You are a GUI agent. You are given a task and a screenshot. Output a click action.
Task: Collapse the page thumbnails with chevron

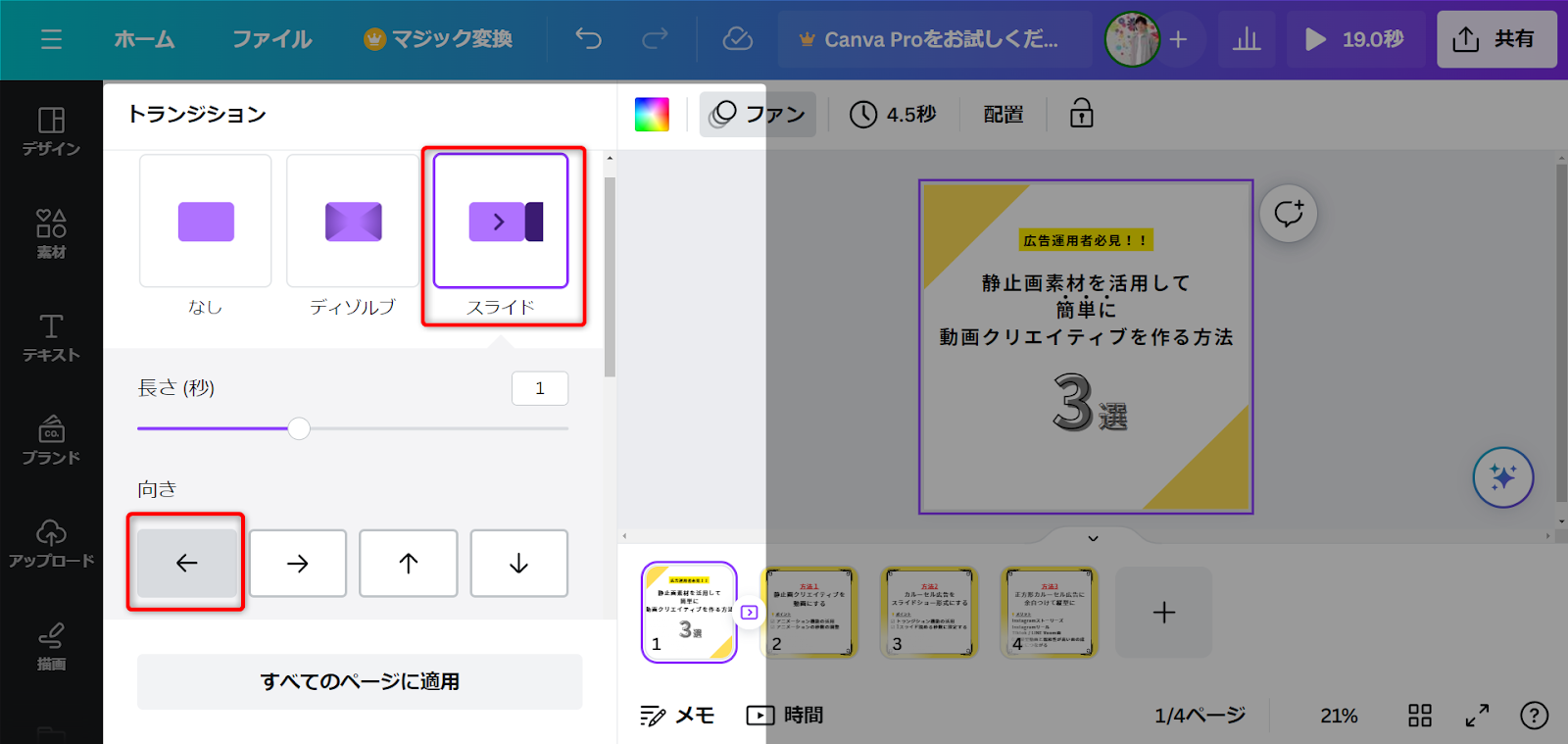pyautogui.click(x=1093, y=538)
